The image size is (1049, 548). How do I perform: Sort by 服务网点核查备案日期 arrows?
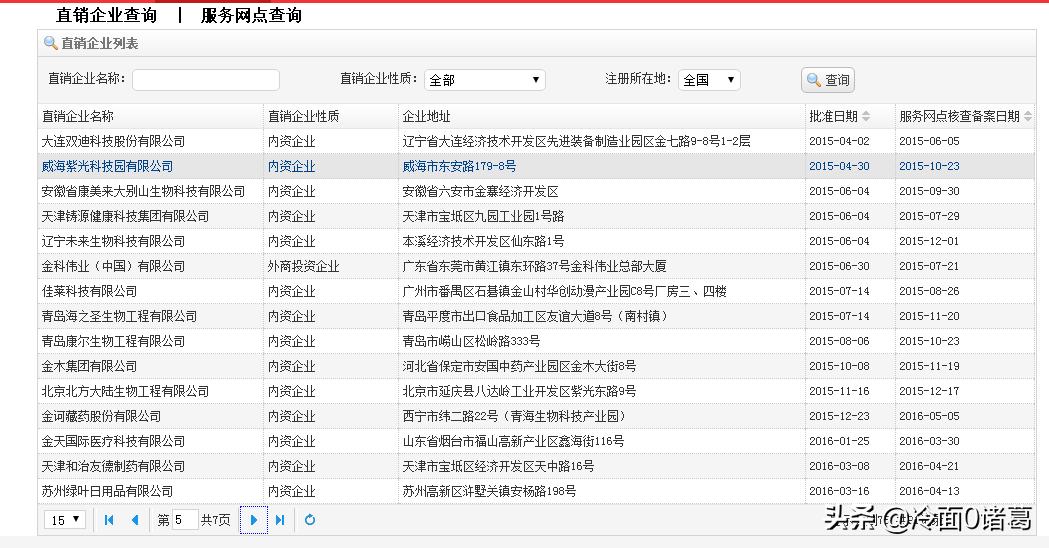1028,116
